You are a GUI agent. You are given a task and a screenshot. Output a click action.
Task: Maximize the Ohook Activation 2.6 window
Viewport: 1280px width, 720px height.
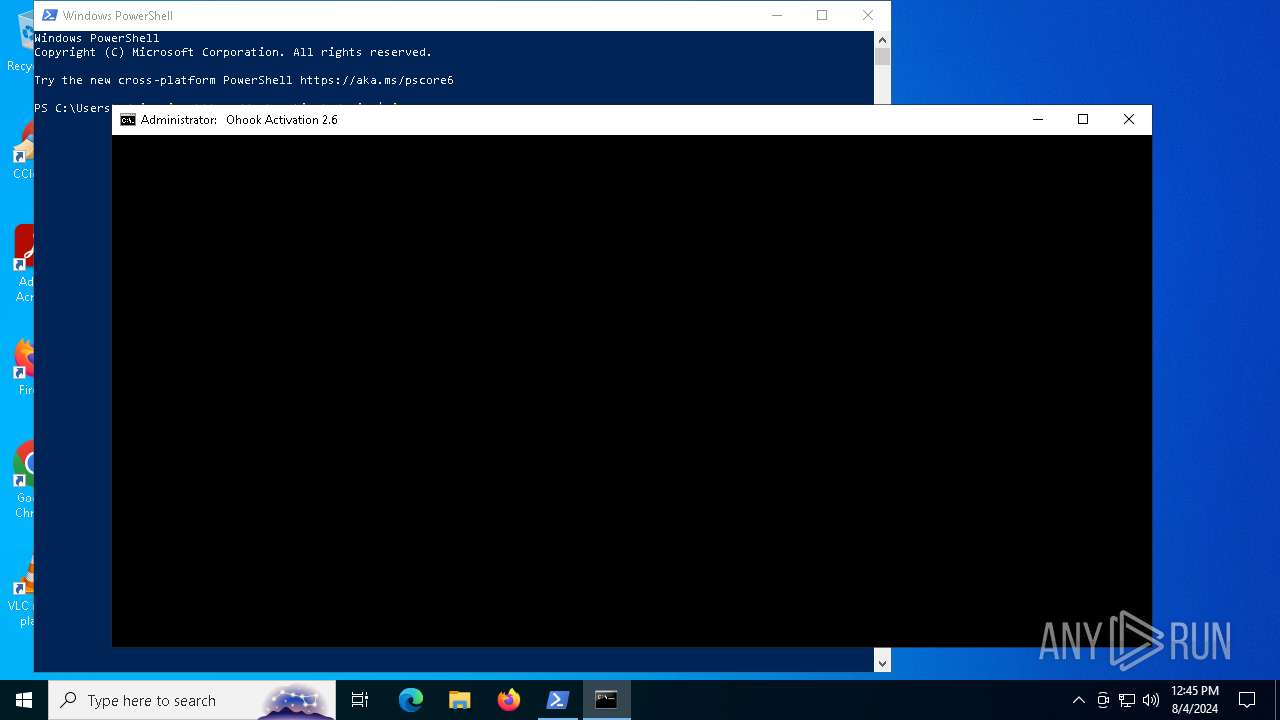[1083, 120]
